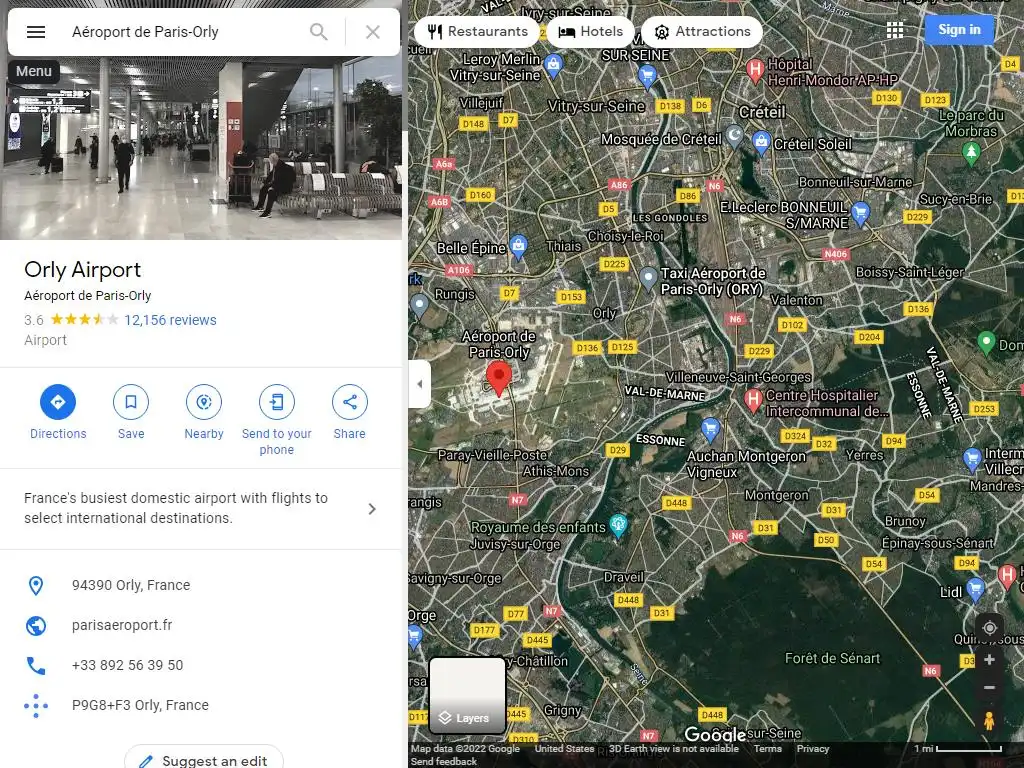
Task: Click the search magnifier icon
Action: [x=319, y=32]
